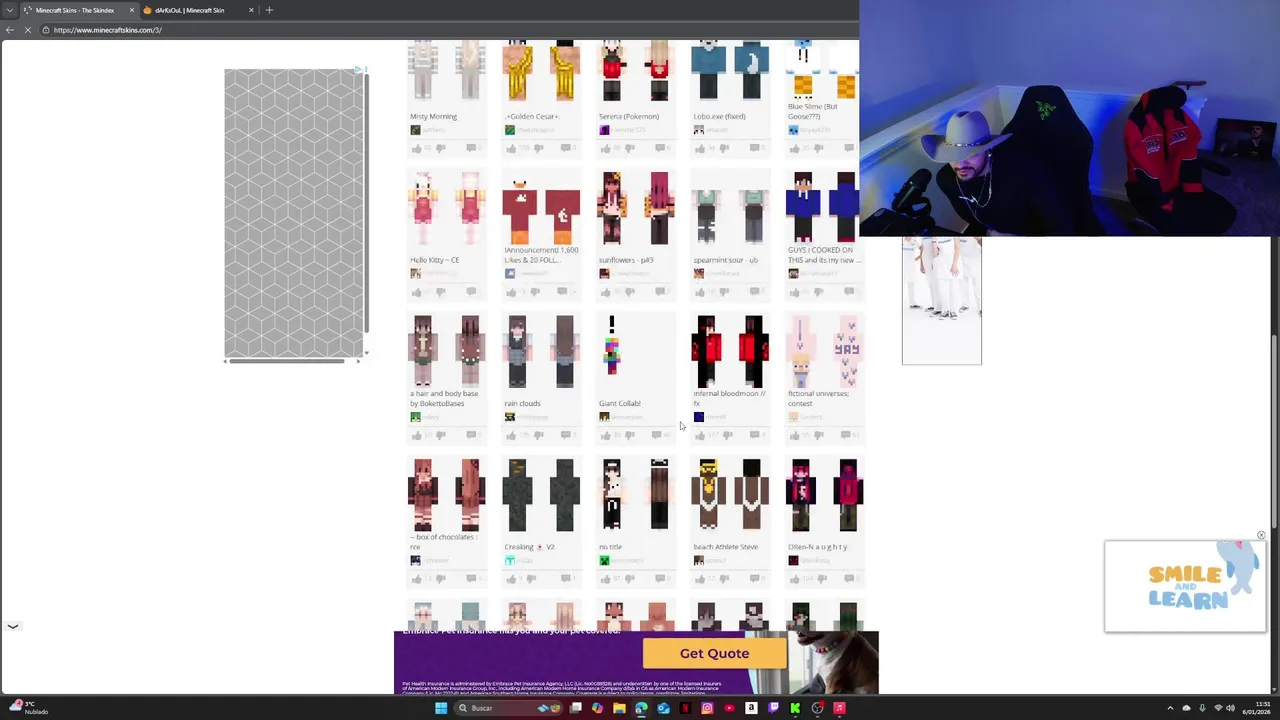Open the Misty Morning title link
The width and height of the screenshot is (1280, 720).
click(433, 116)
